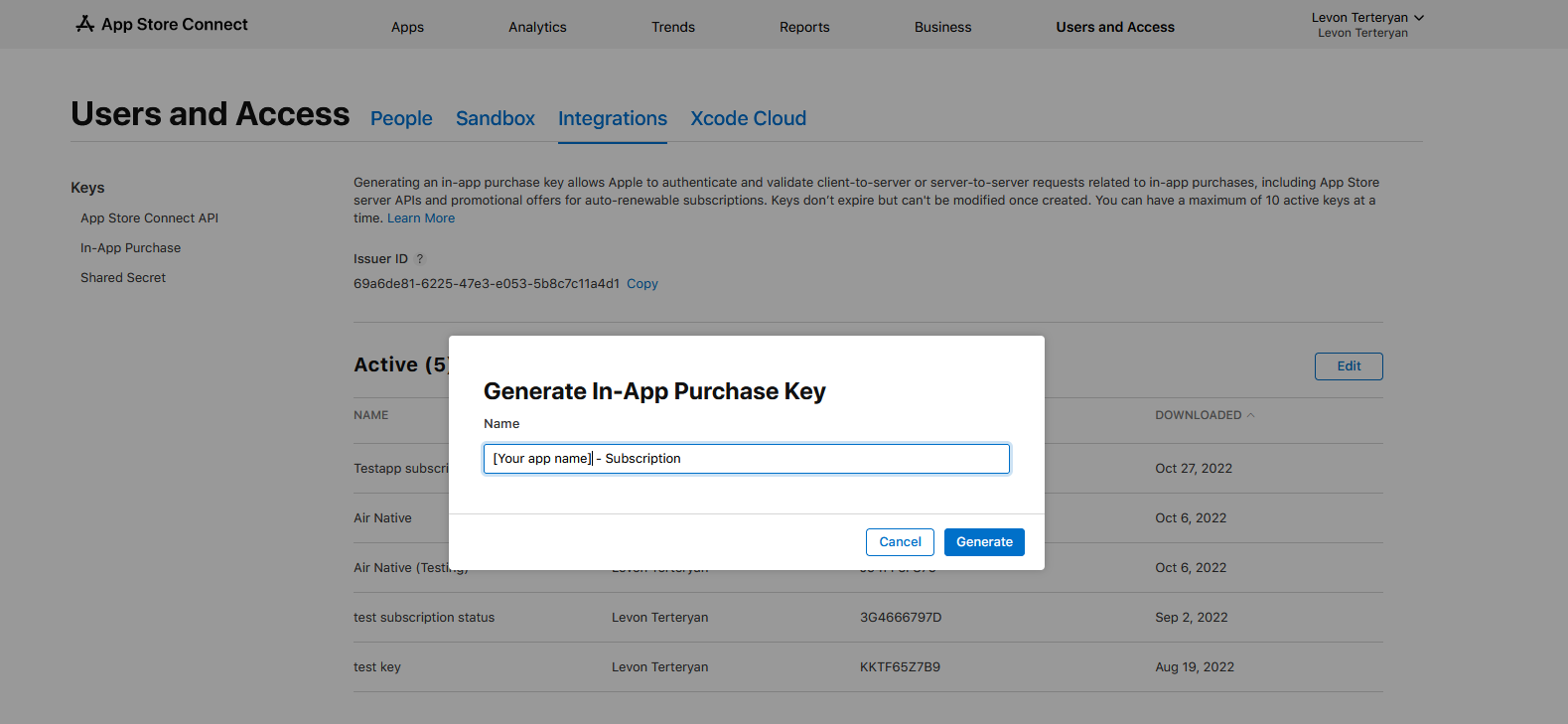The height and width of the screenshot is (724, 1568).
Task: Select the 'test subscription status' key row
Action: (x=868, y=618)
